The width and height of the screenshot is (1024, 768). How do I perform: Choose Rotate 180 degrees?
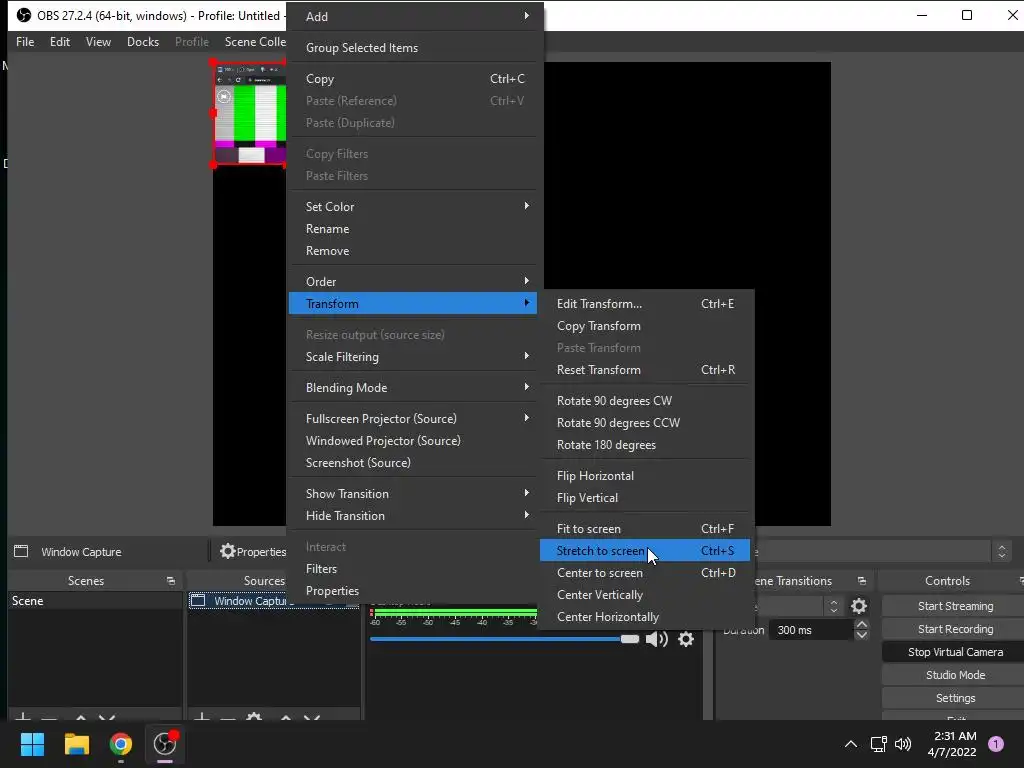coord(645,445)
